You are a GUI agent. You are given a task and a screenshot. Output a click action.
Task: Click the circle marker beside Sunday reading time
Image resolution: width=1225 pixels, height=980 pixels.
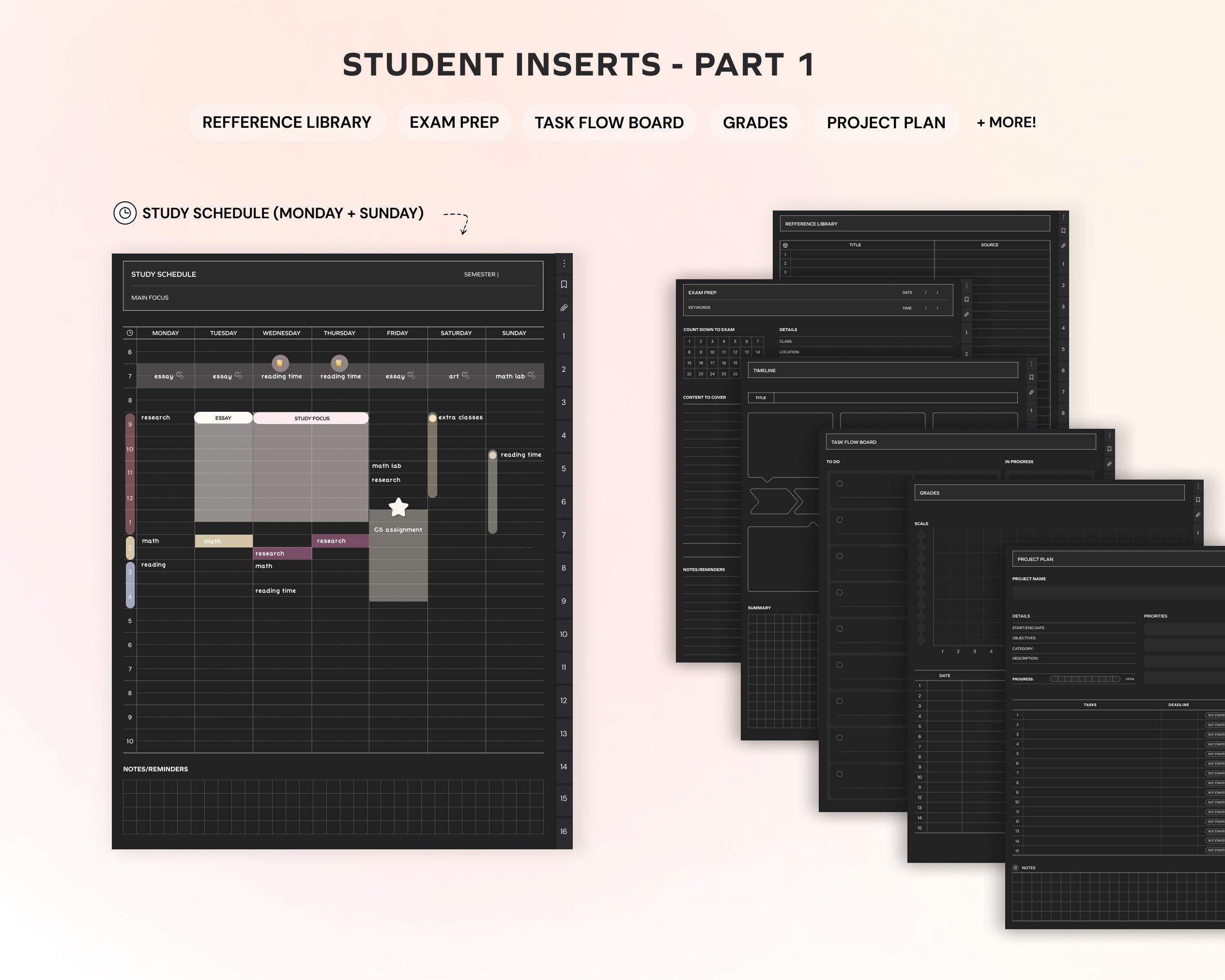[492, 455]
